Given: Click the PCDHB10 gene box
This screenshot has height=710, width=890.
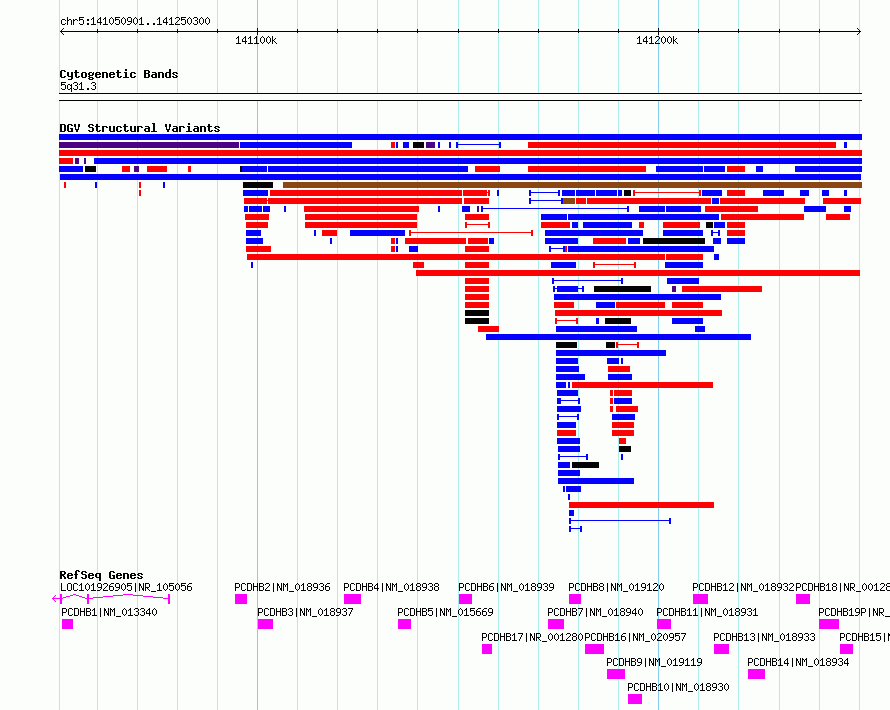Looking at the screenshot, I should click(x=635, y=699).
